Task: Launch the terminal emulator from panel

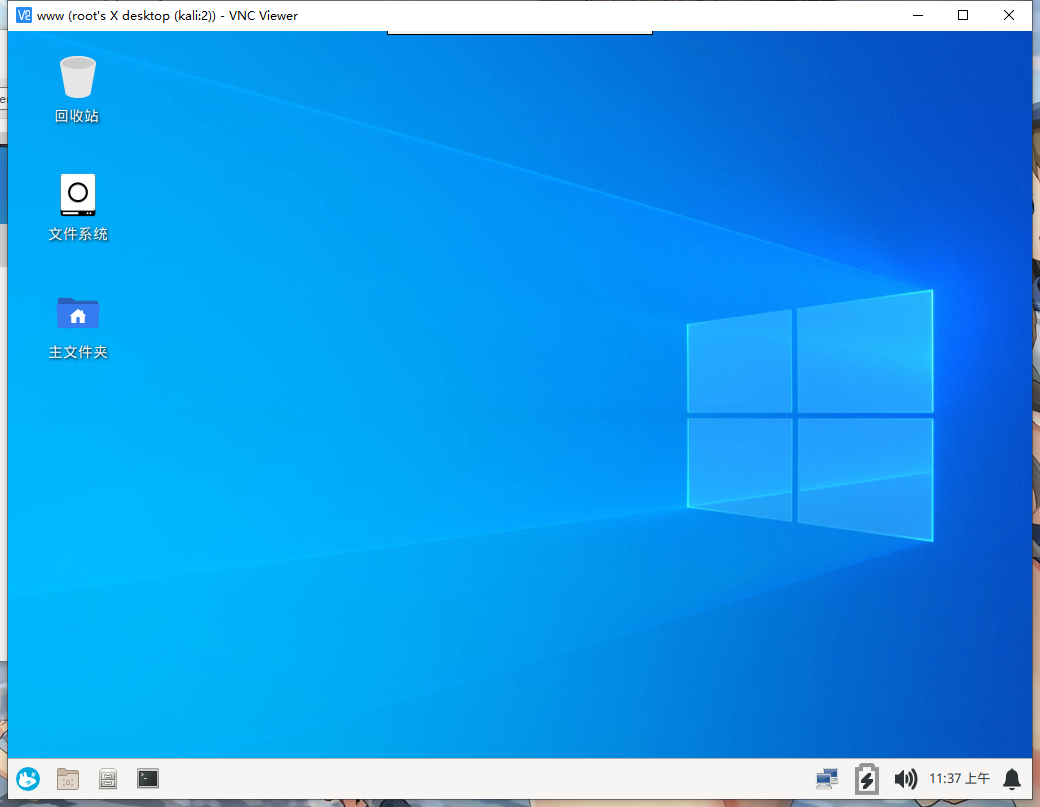Action: [x=148, y=778]
